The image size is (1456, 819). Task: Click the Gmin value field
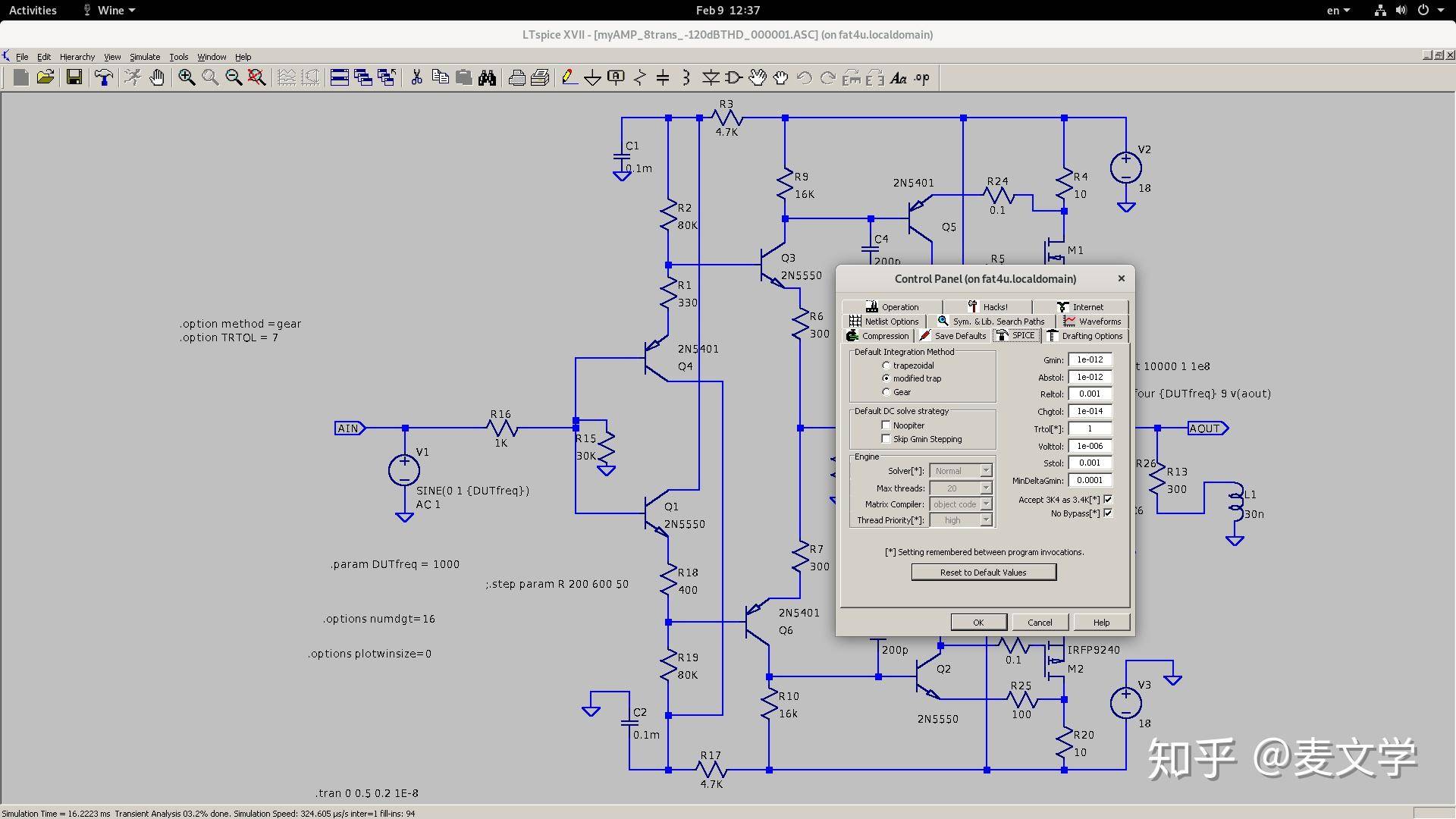click(1090, 359)
